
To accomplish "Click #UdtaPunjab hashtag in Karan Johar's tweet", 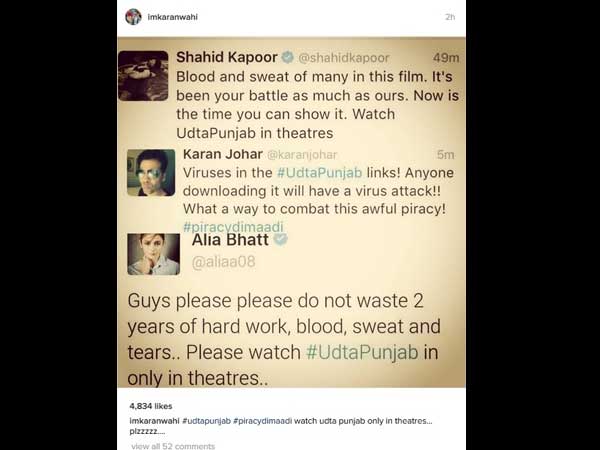I will (320, 173).
